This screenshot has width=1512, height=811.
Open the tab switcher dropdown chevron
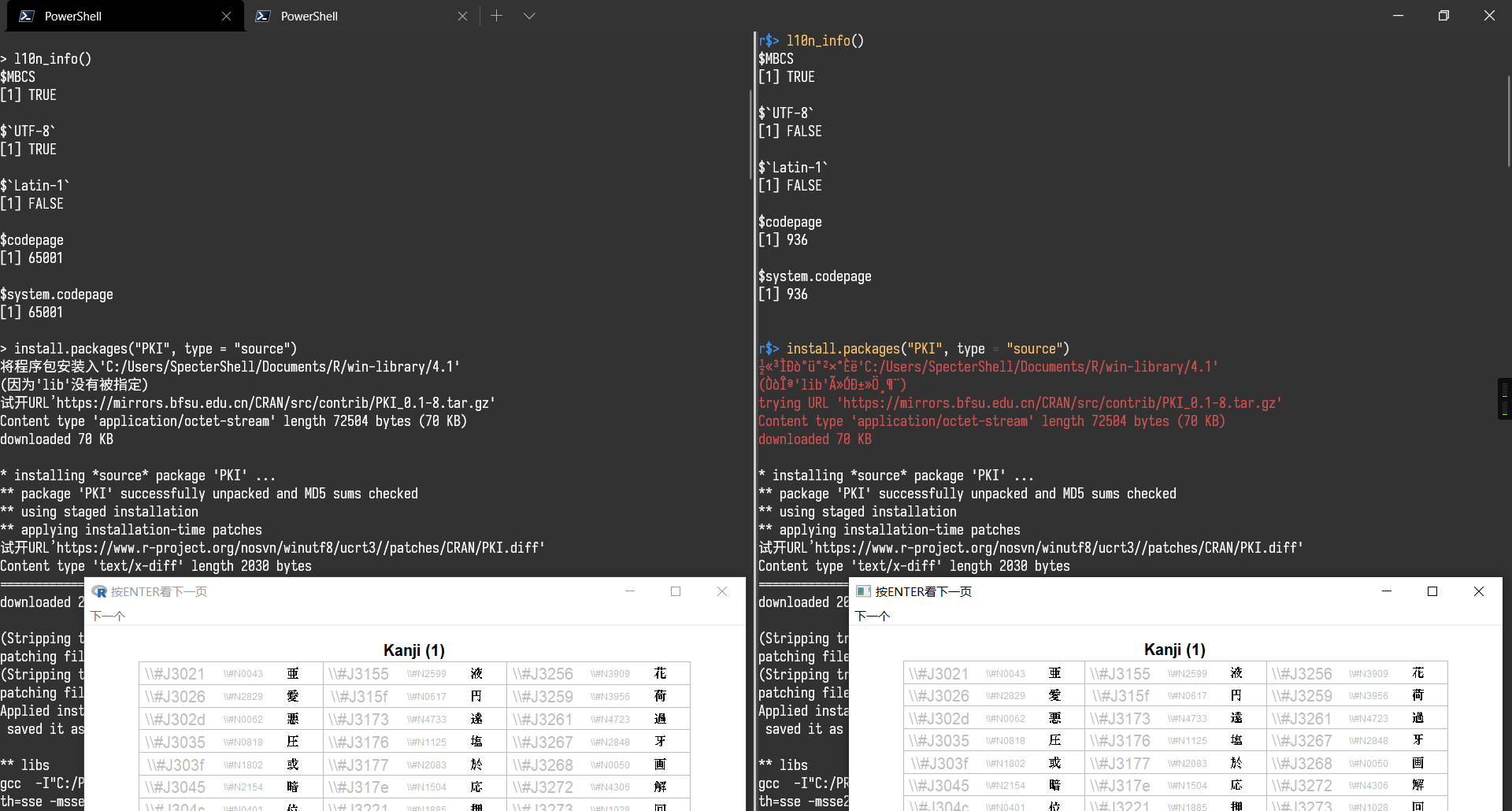point(529,16)
